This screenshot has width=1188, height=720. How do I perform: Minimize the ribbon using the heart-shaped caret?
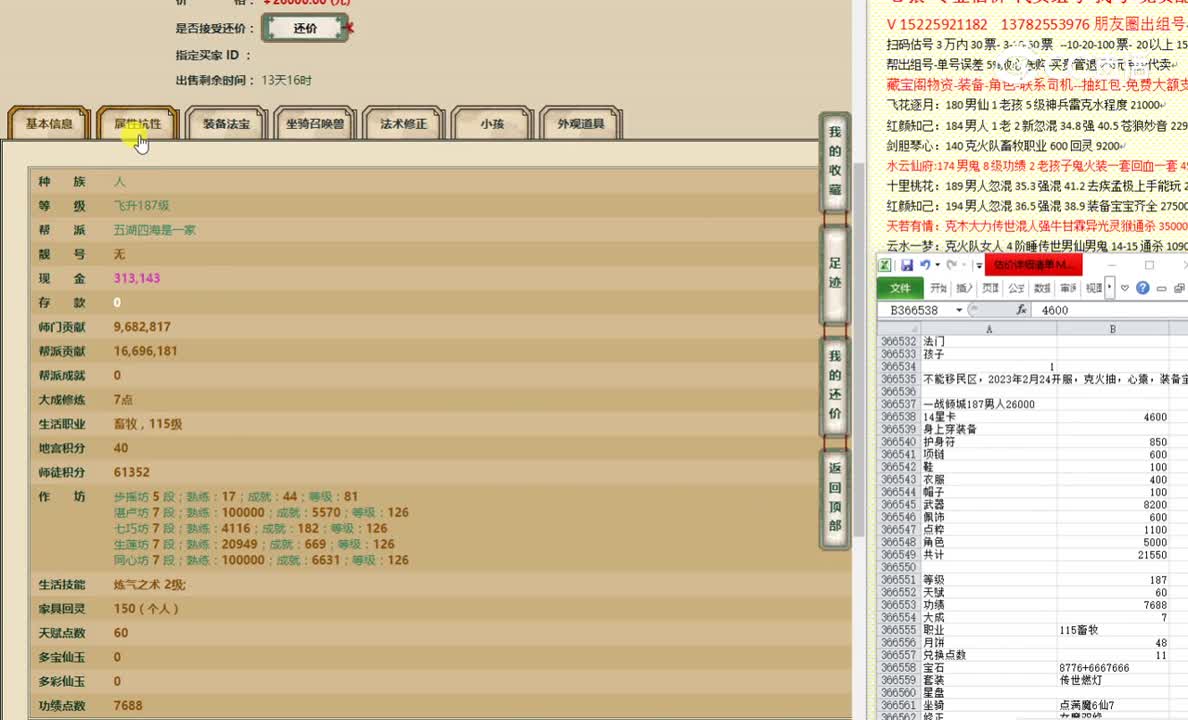pos(1125,288)
